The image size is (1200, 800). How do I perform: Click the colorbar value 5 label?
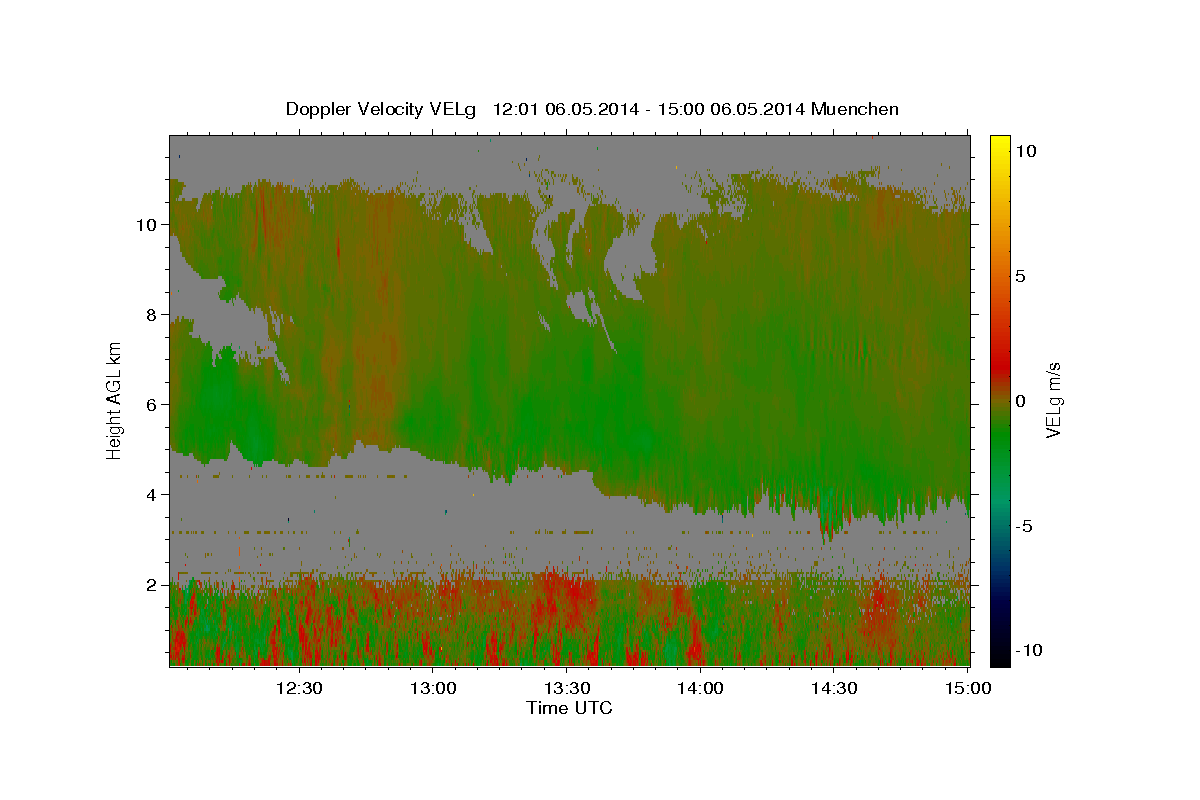point(1021,275)
